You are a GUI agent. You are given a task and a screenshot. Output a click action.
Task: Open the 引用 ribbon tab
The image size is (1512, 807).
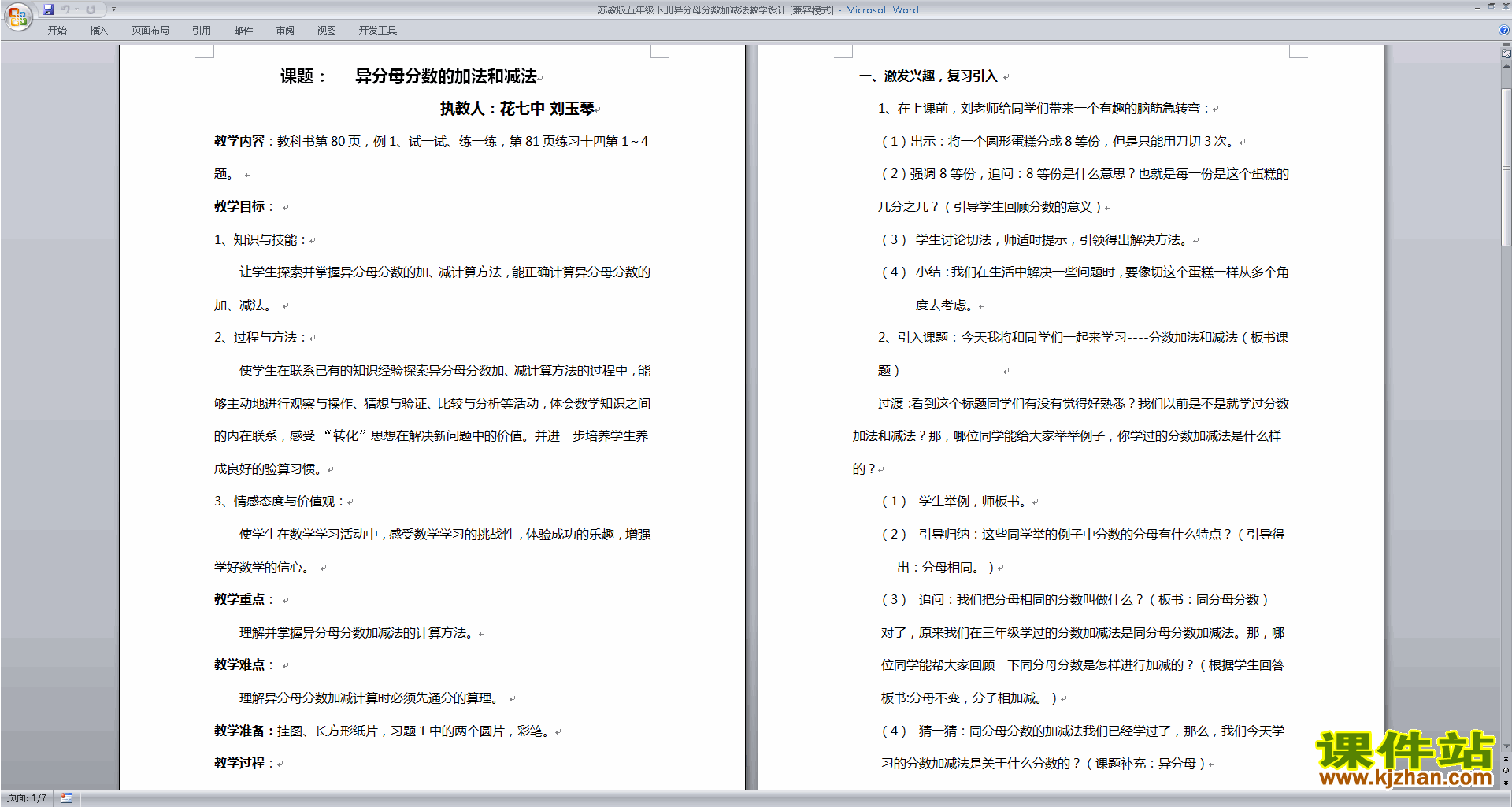coord(201,31)
